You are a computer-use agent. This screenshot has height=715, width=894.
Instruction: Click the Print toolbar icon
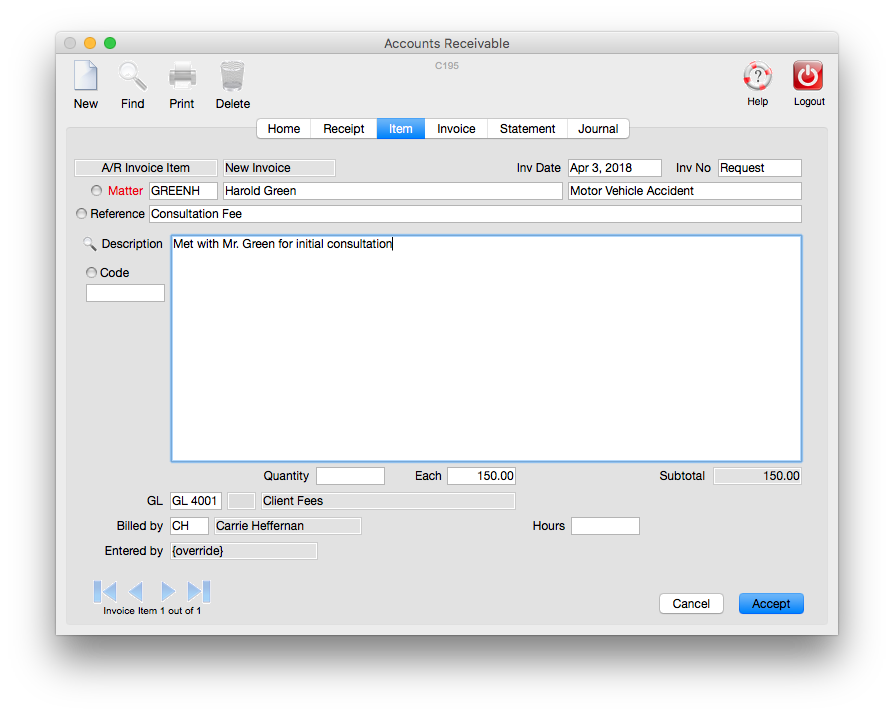182,77
